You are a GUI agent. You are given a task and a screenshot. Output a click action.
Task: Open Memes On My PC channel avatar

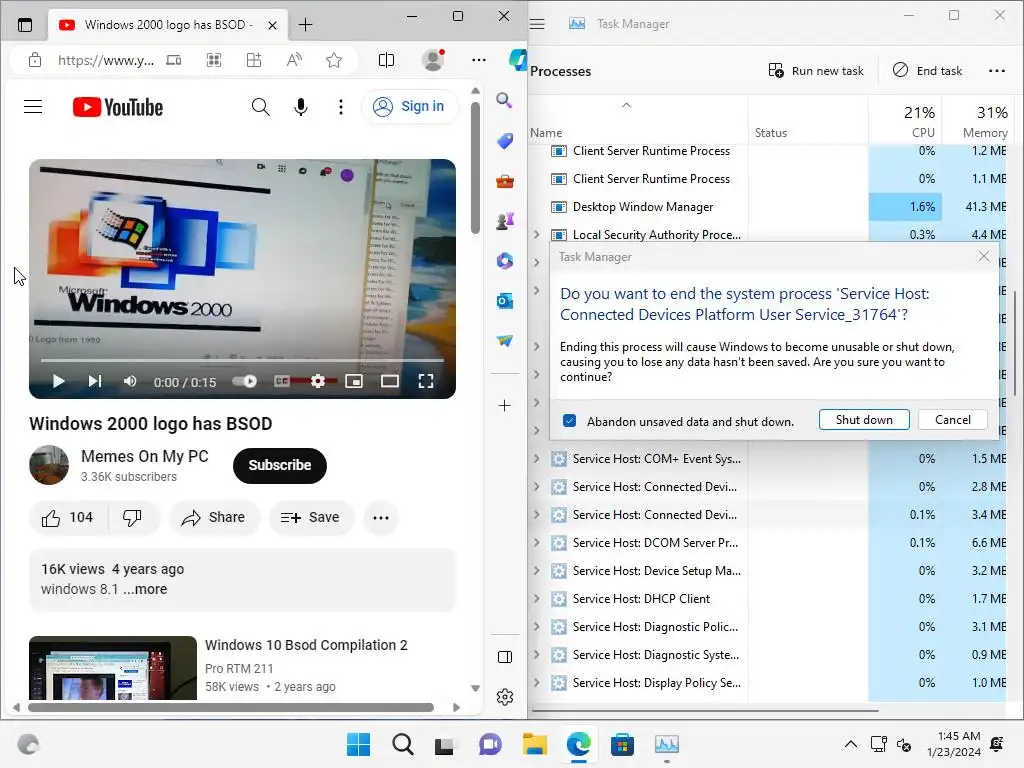click(49, 465)
